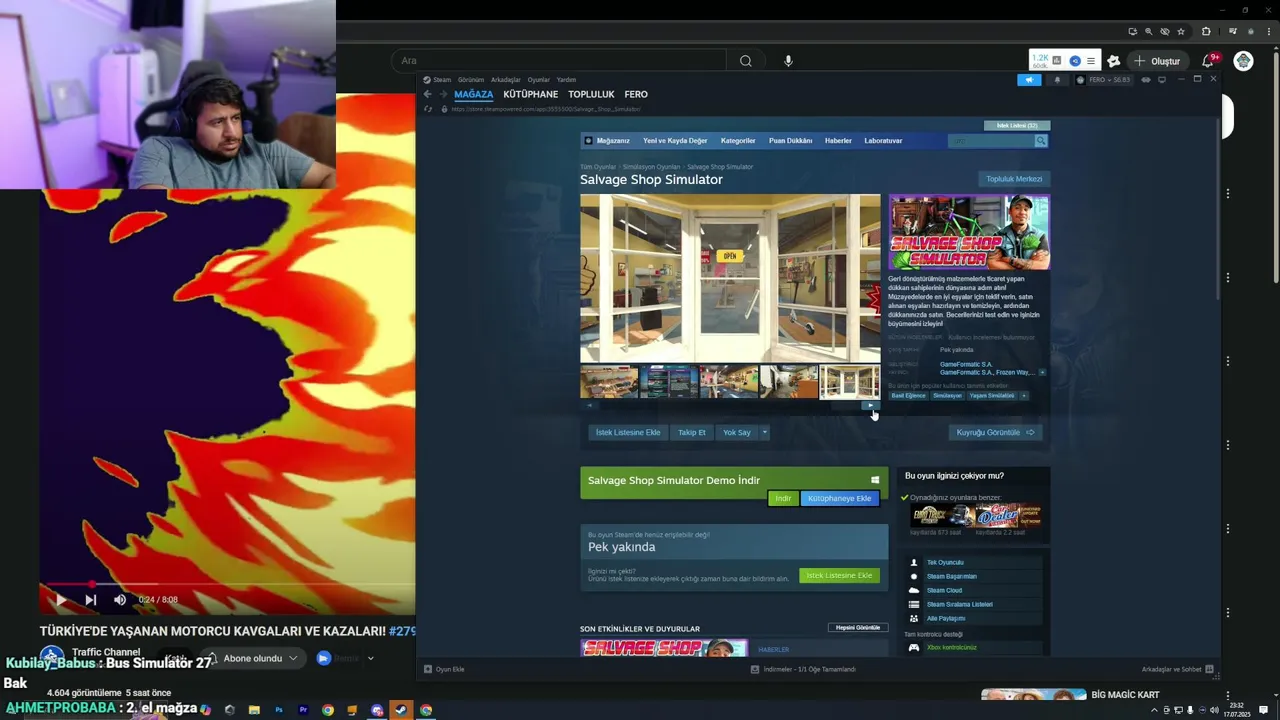Bookmark page with Chrome star icon
The width and height of the screenshot is (1280, 720).
click(1181, 32)
